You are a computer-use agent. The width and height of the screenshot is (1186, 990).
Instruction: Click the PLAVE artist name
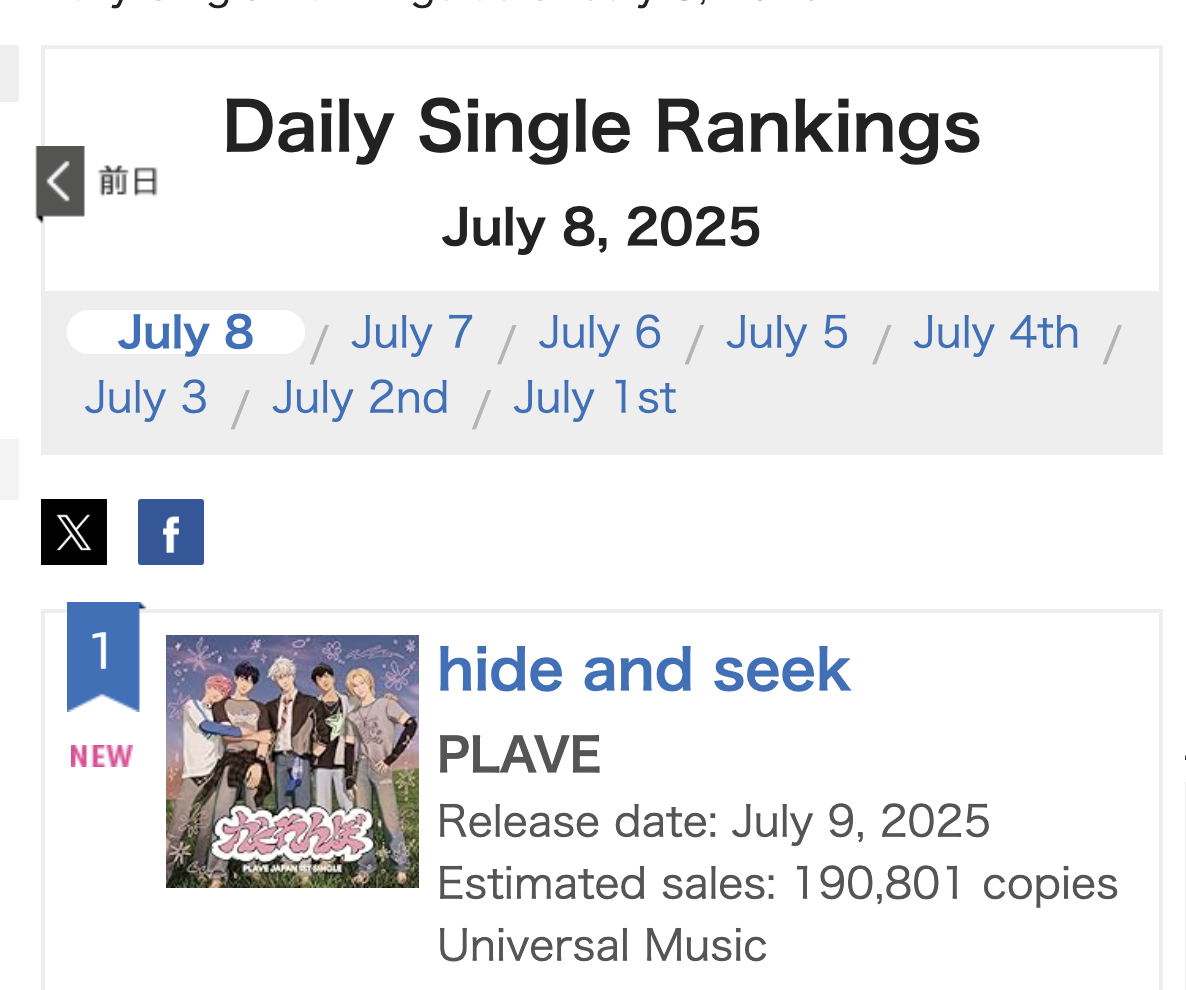point(519,755)
